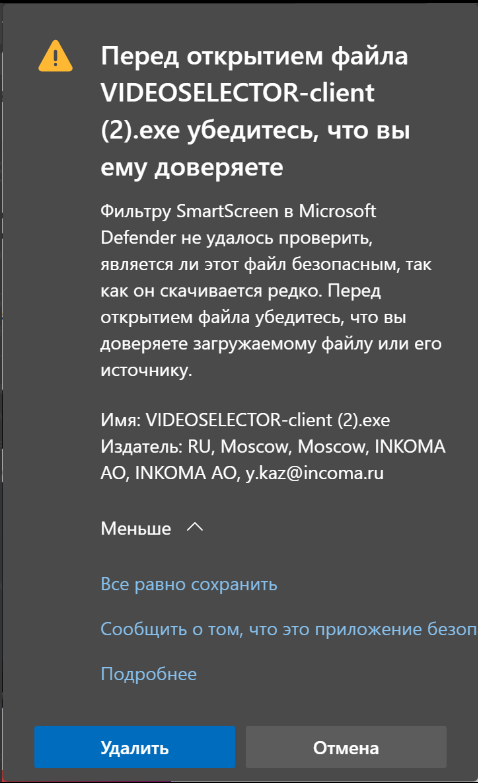
Task: Dismiss the dialog using "Отмена" button
Action: (x=346, y=747)
